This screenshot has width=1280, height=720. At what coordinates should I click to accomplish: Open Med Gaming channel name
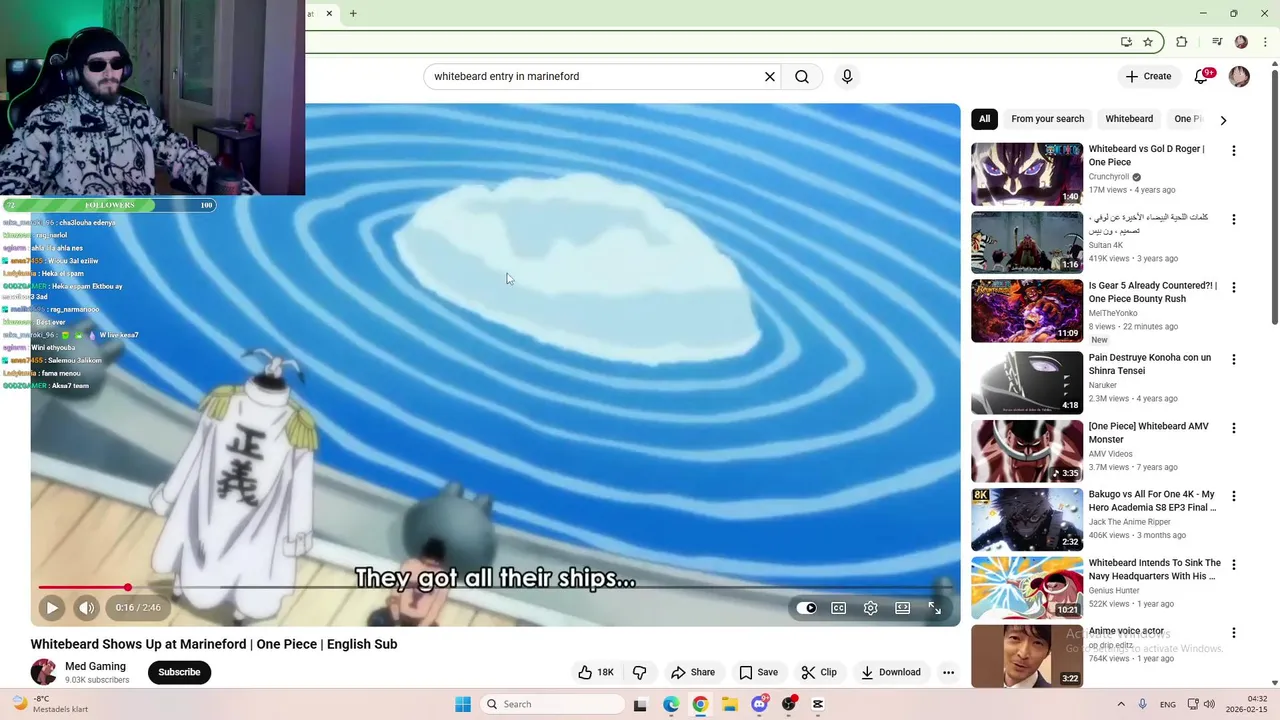click(95, 666)
